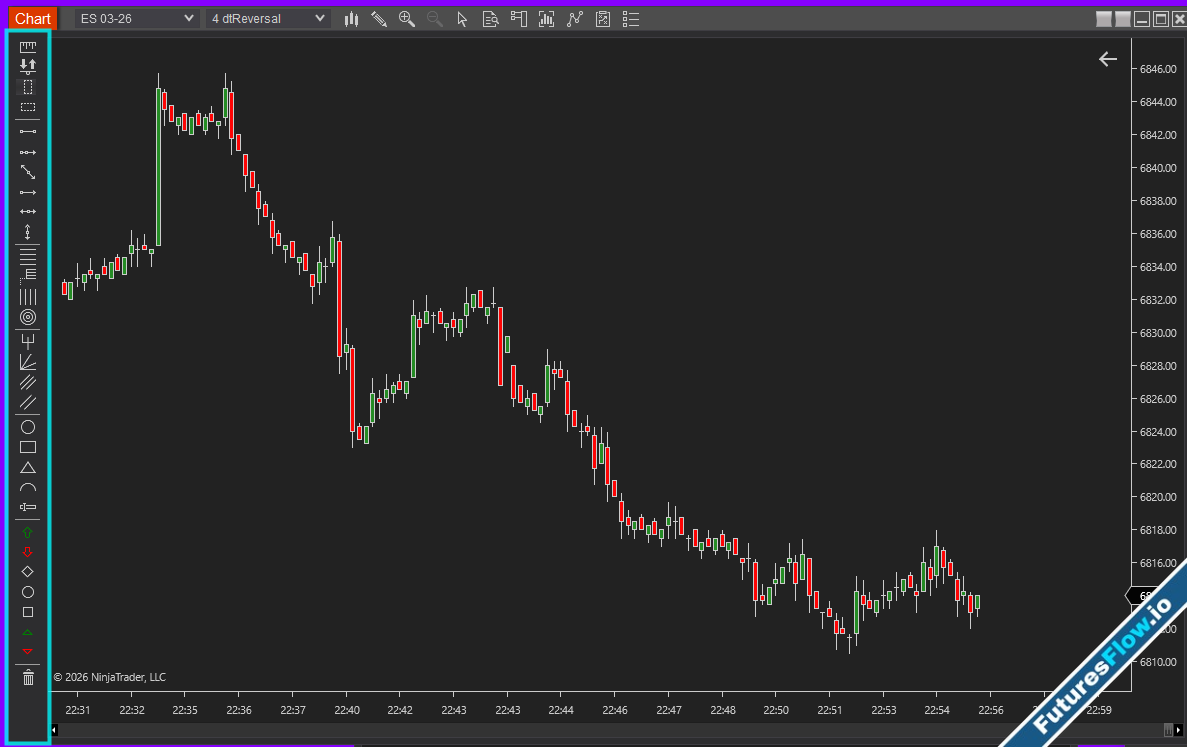Expand the 4 dtReversal interval dropdown
The height and width of the screenshot is (747, 1187).
tap(268, 18)
